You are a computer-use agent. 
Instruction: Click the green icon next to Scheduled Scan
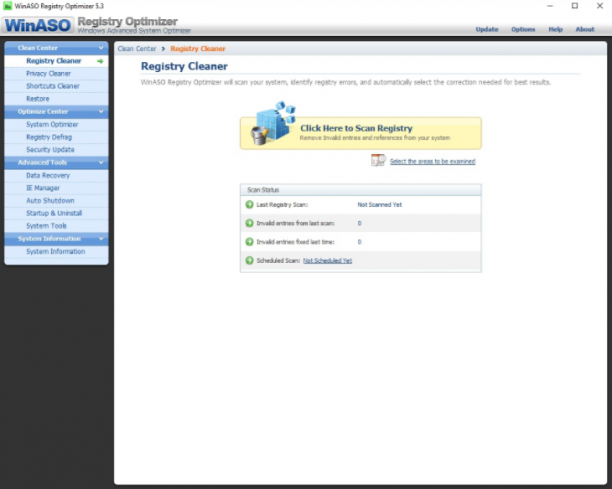coord(249,260)
